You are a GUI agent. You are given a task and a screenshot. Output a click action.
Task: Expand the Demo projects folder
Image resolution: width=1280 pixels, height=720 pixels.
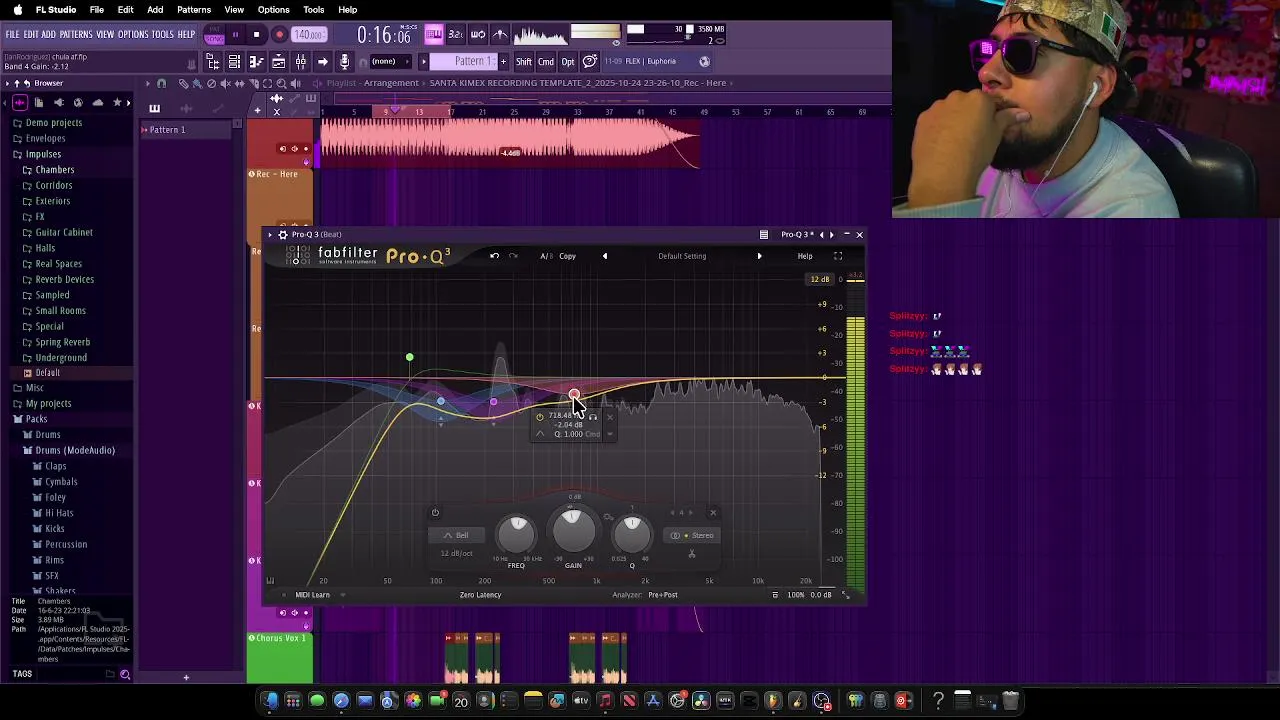click(x=54, y=123)
